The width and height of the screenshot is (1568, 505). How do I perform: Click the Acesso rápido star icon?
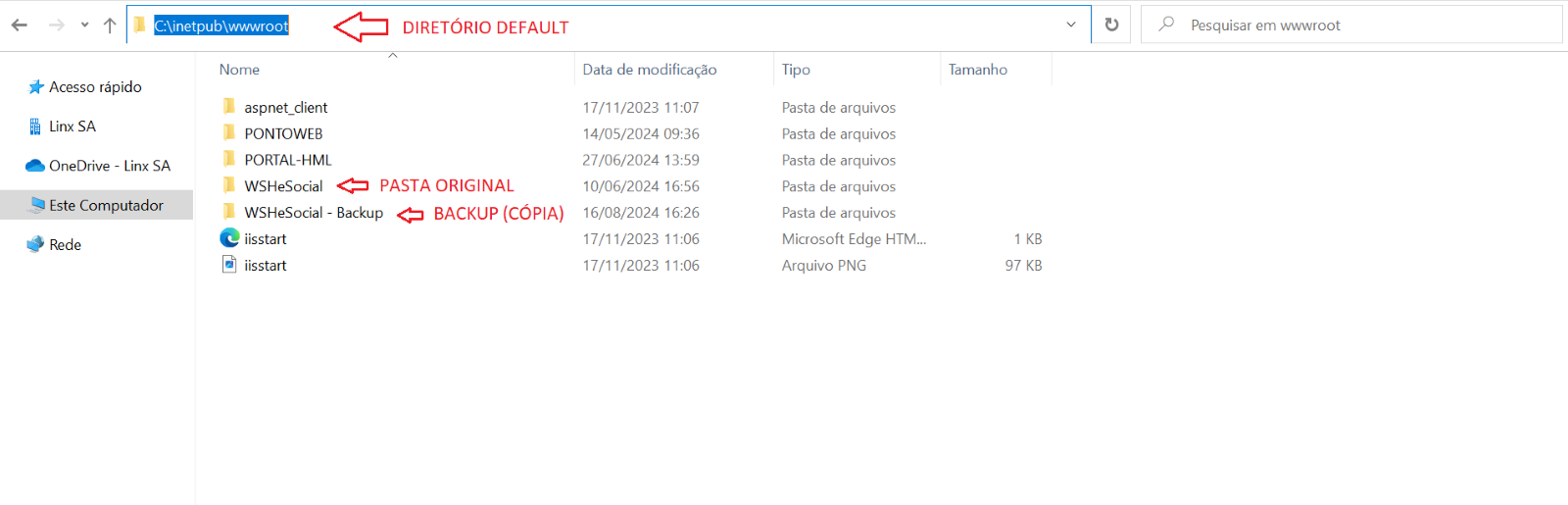(36, 87)
